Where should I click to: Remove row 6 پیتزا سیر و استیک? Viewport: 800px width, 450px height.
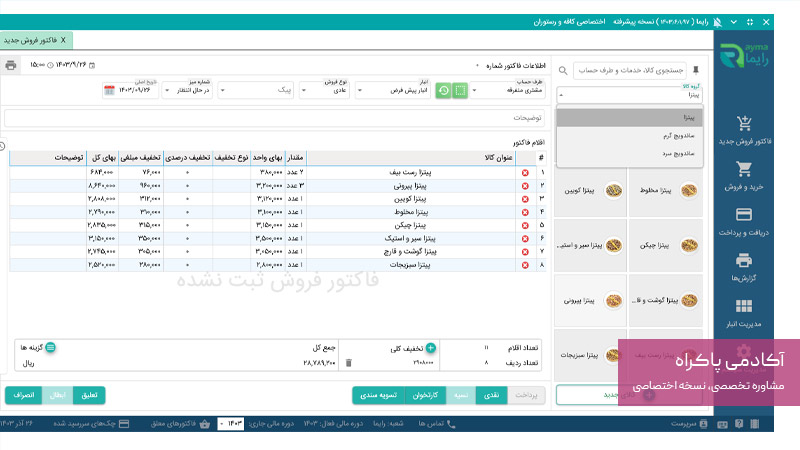coord(525,239)
